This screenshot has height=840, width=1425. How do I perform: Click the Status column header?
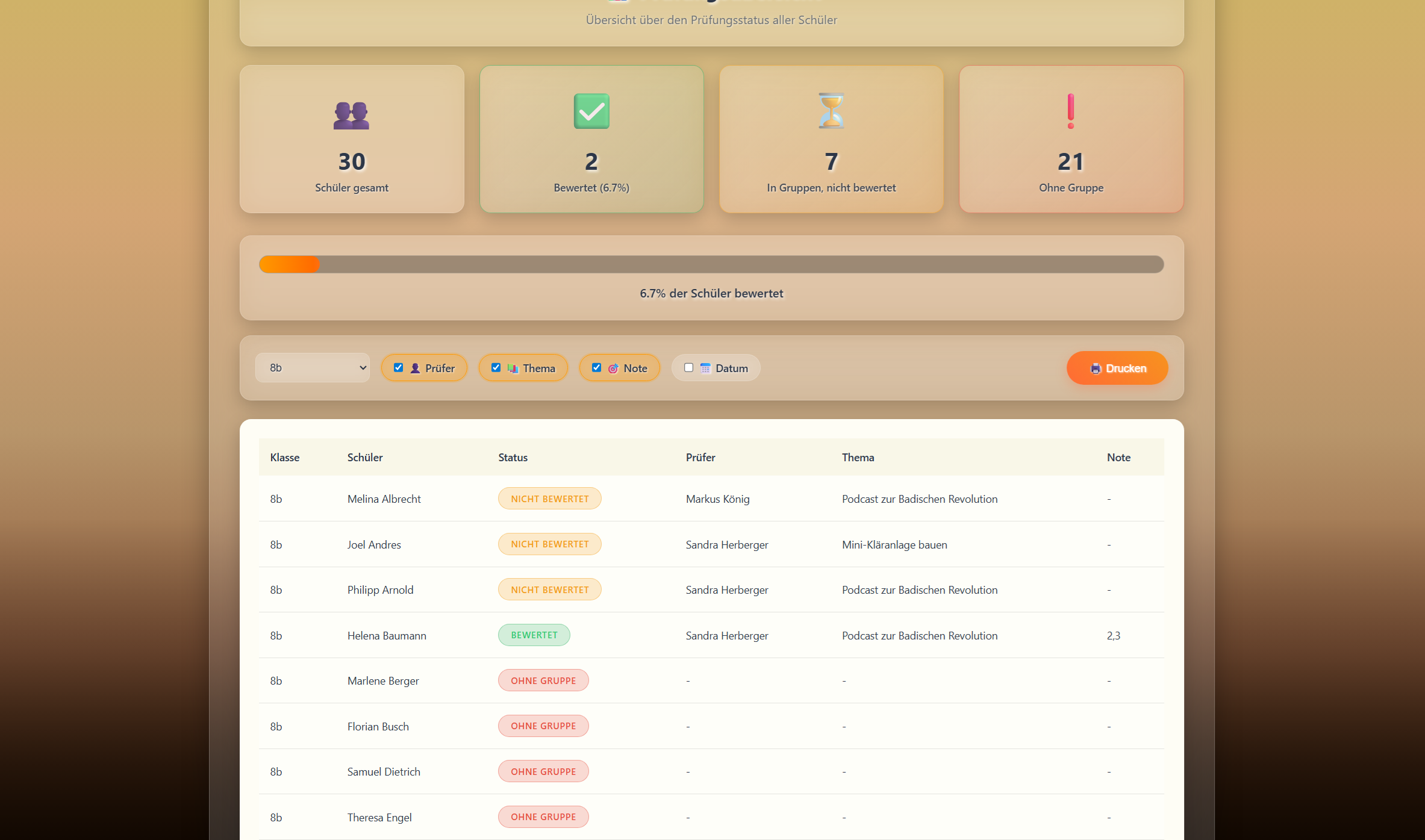[513, 458]
